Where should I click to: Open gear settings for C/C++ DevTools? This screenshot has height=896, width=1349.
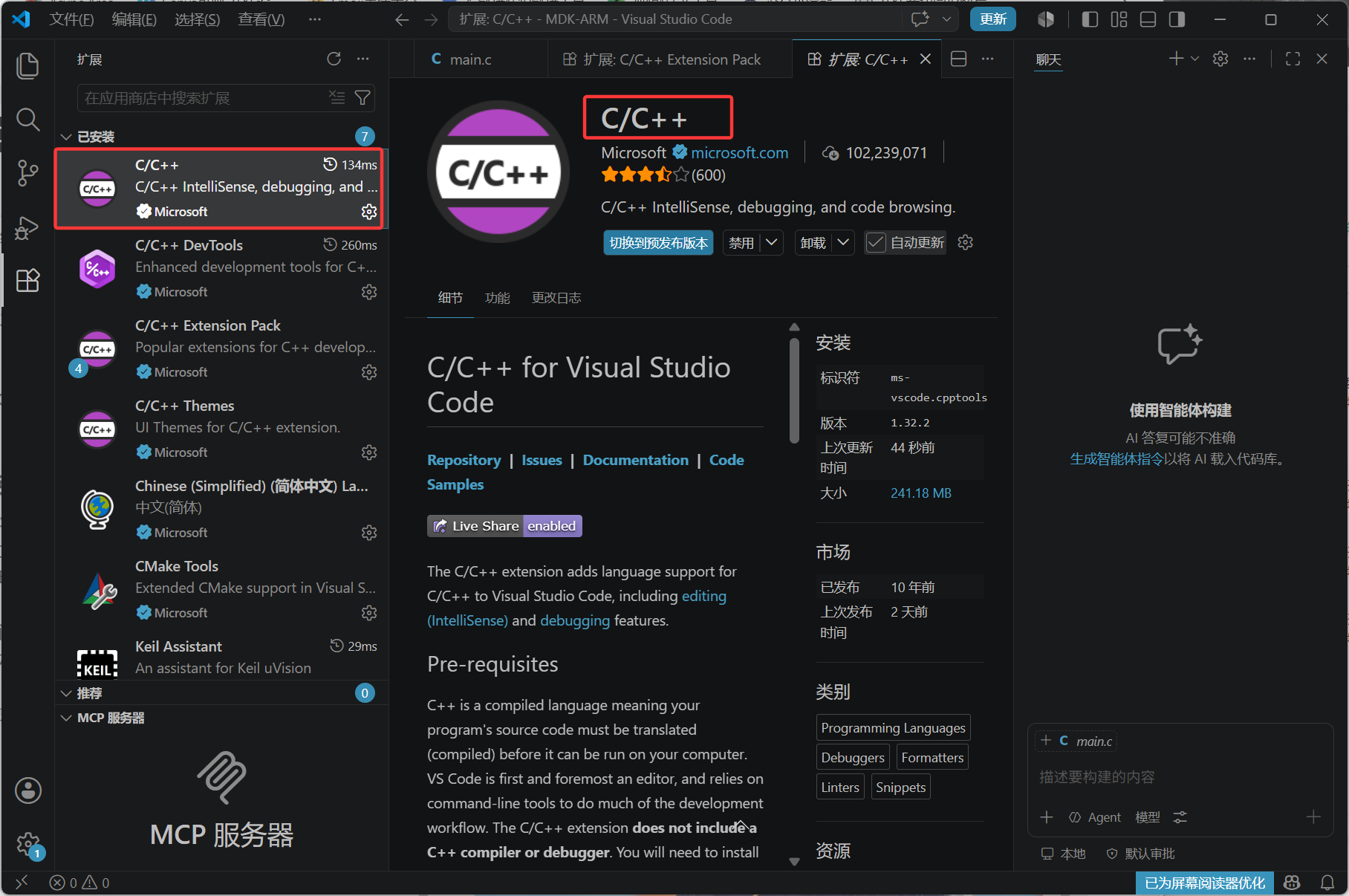click(369, 292)
